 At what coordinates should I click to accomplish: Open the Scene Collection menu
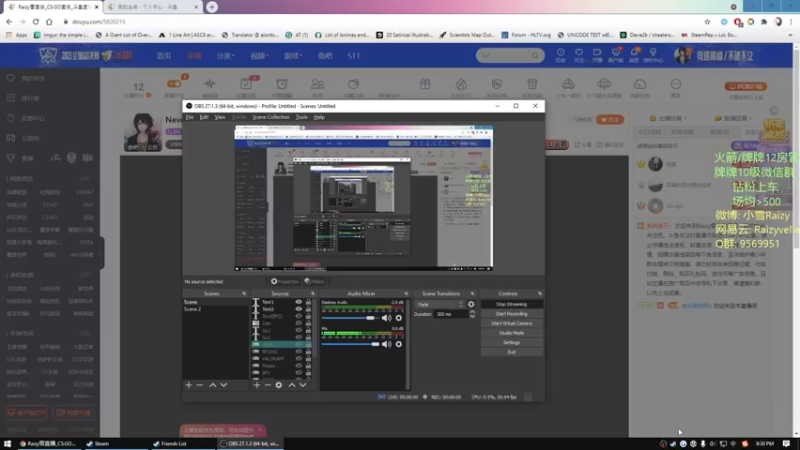pyautogui.click(x=271, y=117)
